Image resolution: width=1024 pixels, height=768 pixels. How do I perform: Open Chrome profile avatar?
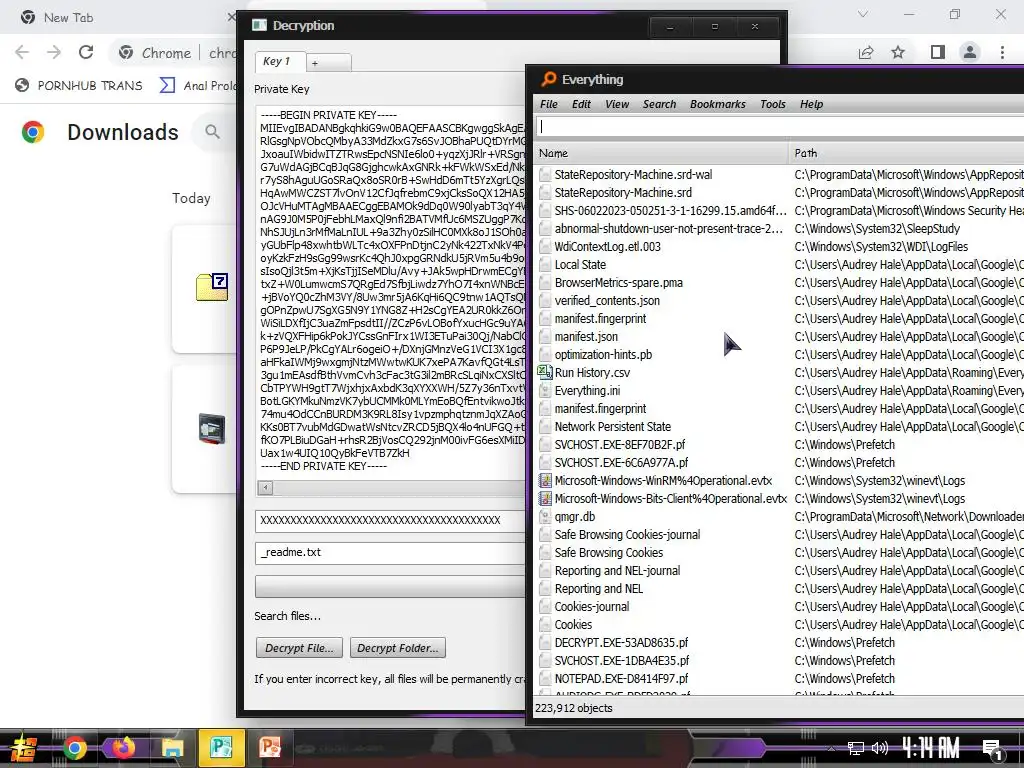click(x=970, y=52)
